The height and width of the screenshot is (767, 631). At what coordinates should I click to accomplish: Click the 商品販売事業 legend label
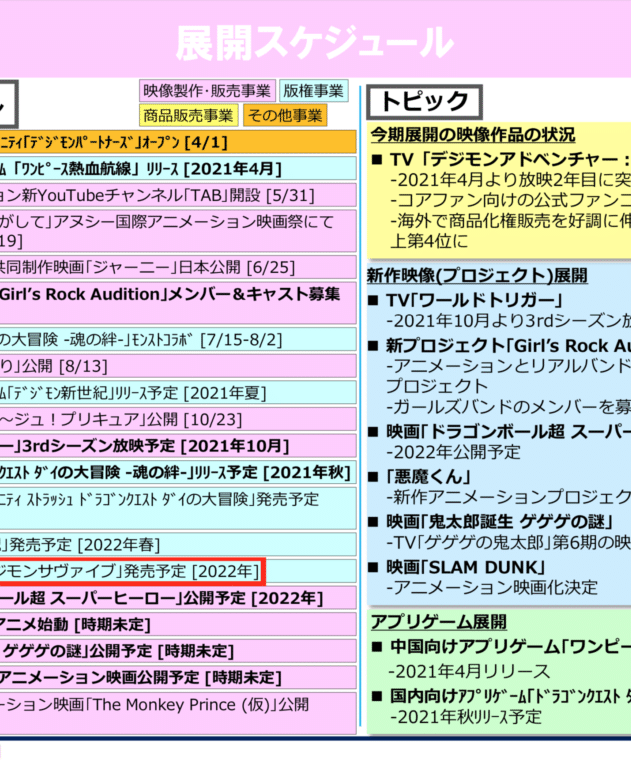[188, 115]
